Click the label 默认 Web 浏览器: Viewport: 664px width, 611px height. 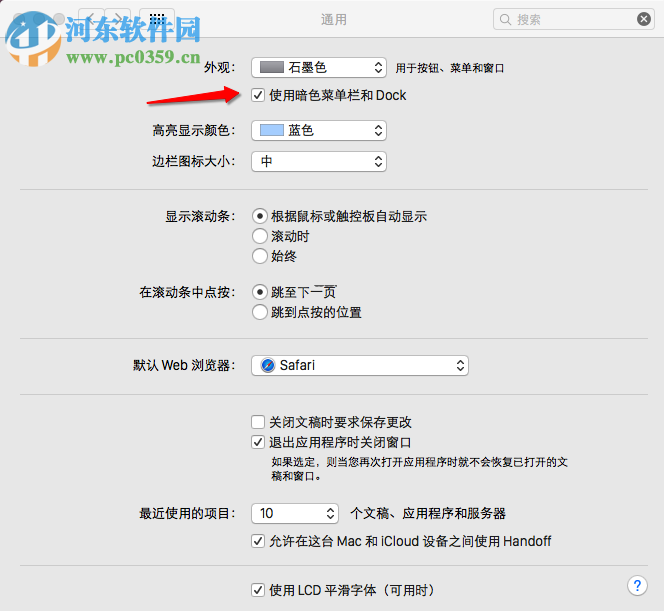click(184, 365)
